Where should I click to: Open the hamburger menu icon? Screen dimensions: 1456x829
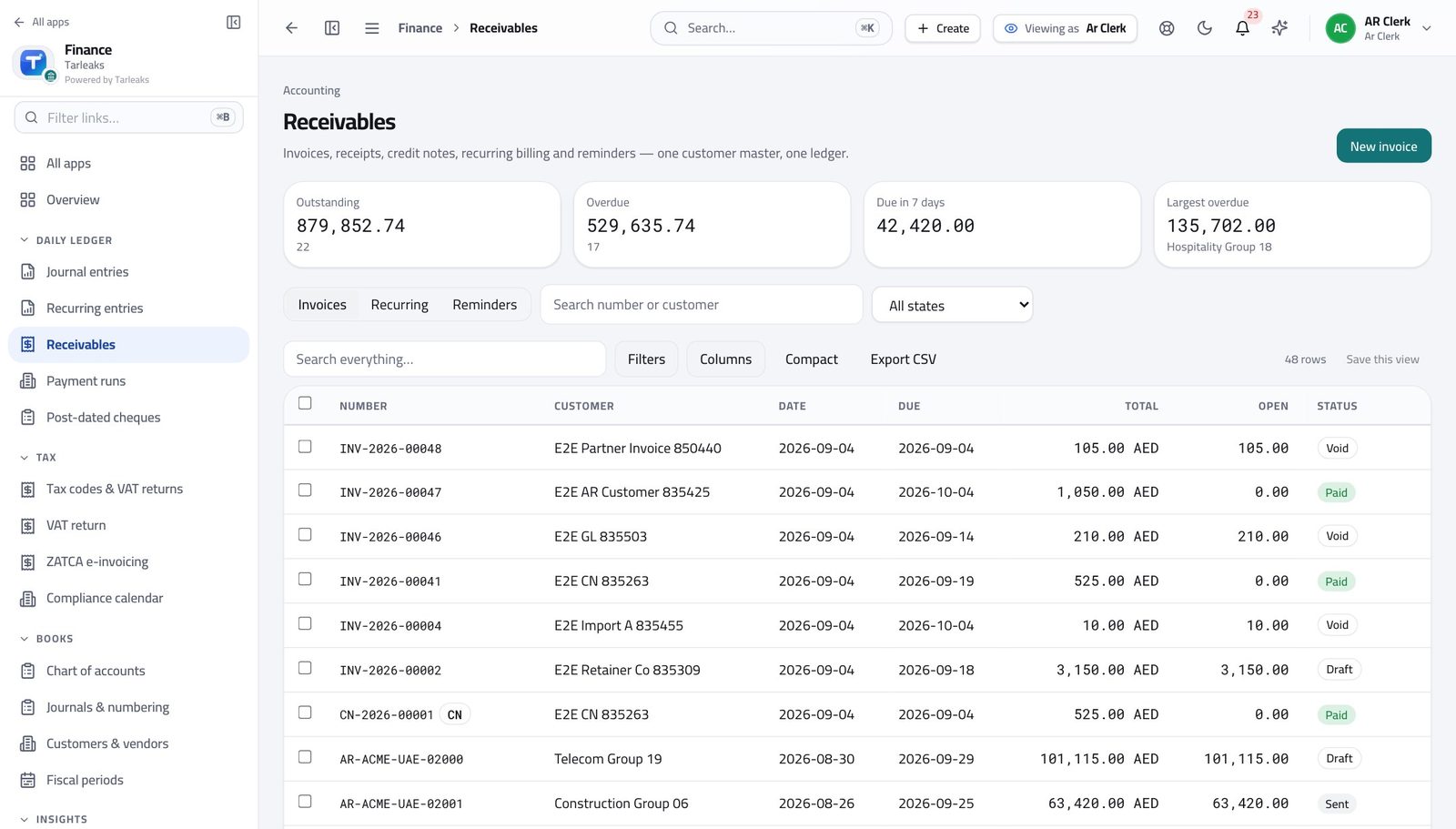pyautogui.click(x=372, y=28)
